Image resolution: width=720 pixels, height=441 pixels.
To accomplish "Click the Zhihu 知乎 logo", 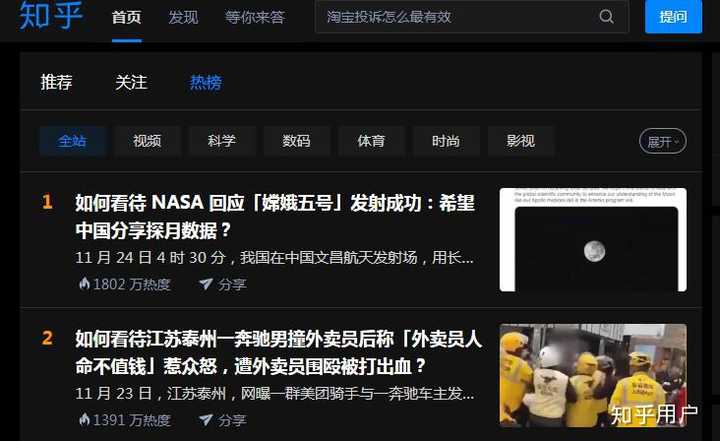I will 51,15.
